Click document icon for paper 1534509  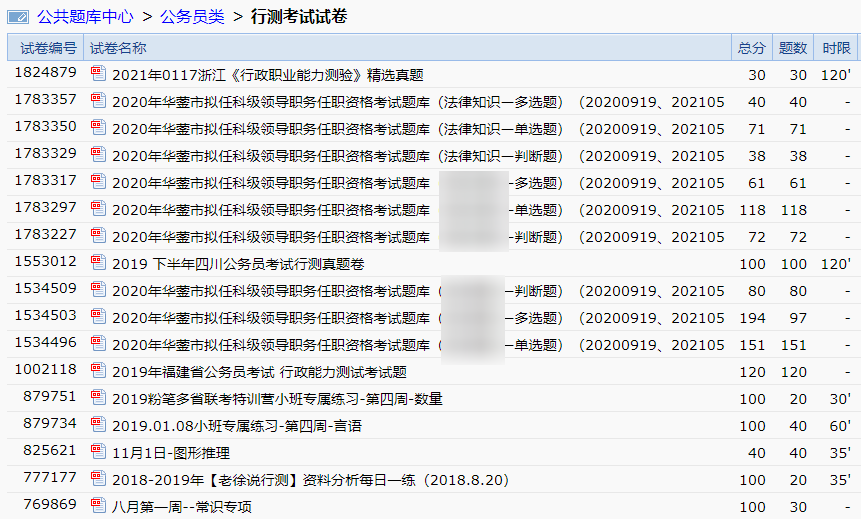coord(98,289)
